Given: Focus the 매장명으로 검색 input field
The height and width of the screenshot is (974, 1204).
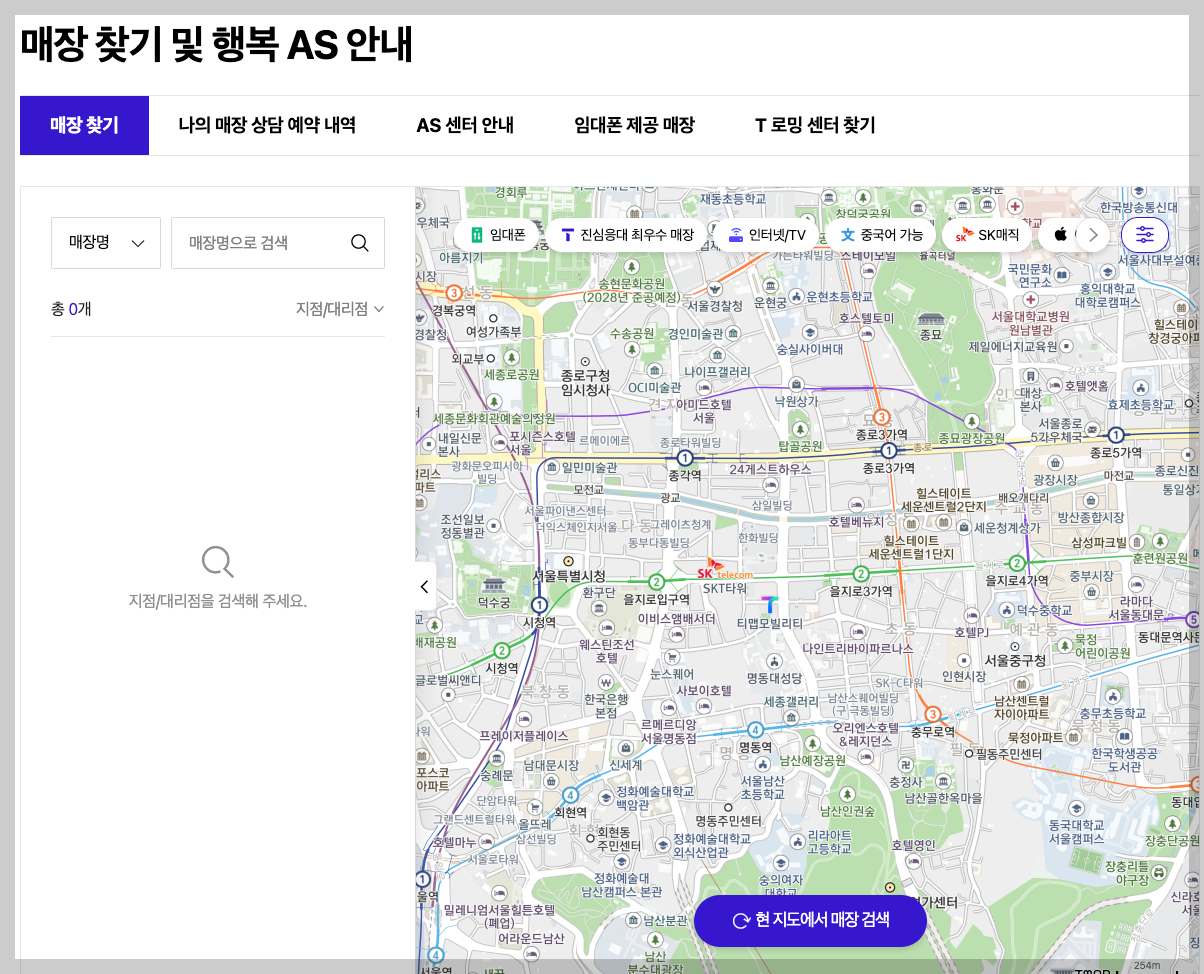Looking at the screenshot, I should (278, 243).
